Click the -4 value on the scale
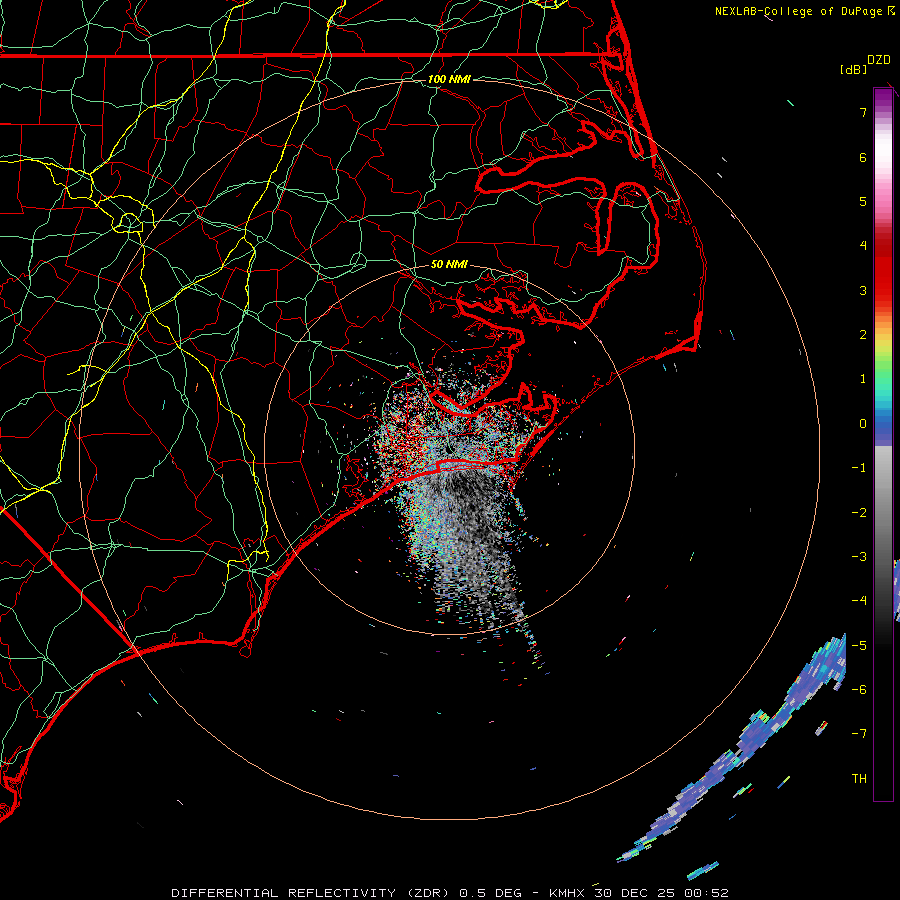The image size is (900, 900). click(x=859, y=601)
